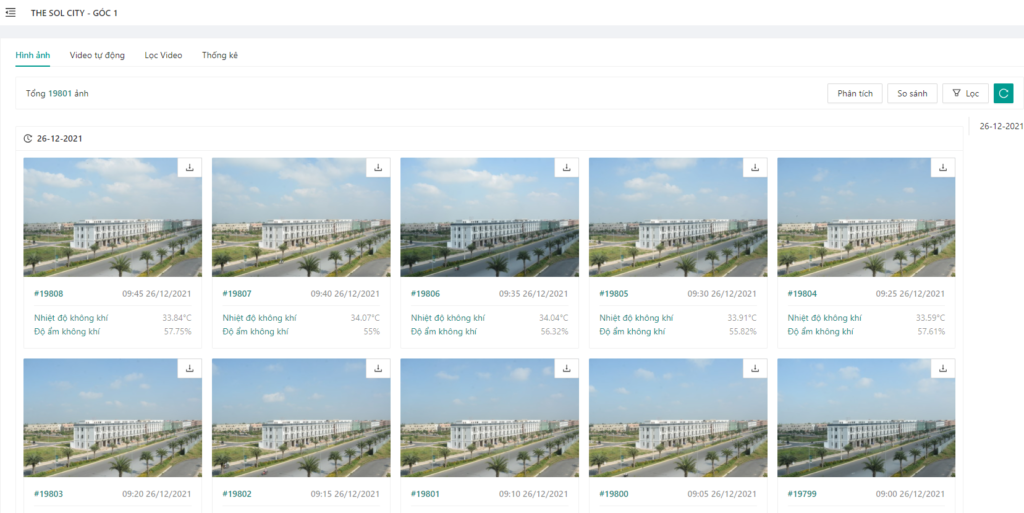Open photo thumbnail #19808

pyautogui.click(x=113, y=217)
